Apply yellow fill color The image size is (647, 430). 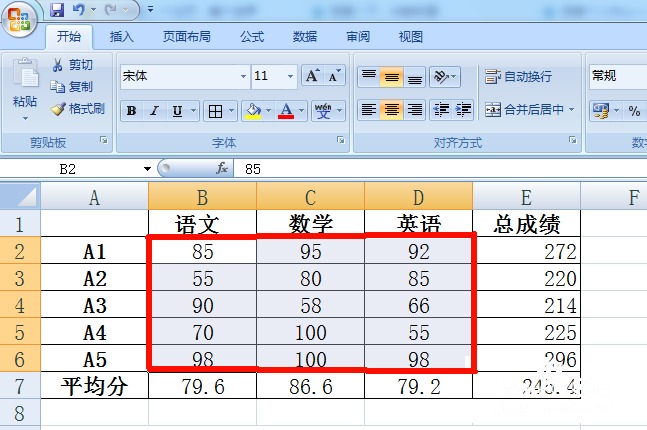point(253,111)
